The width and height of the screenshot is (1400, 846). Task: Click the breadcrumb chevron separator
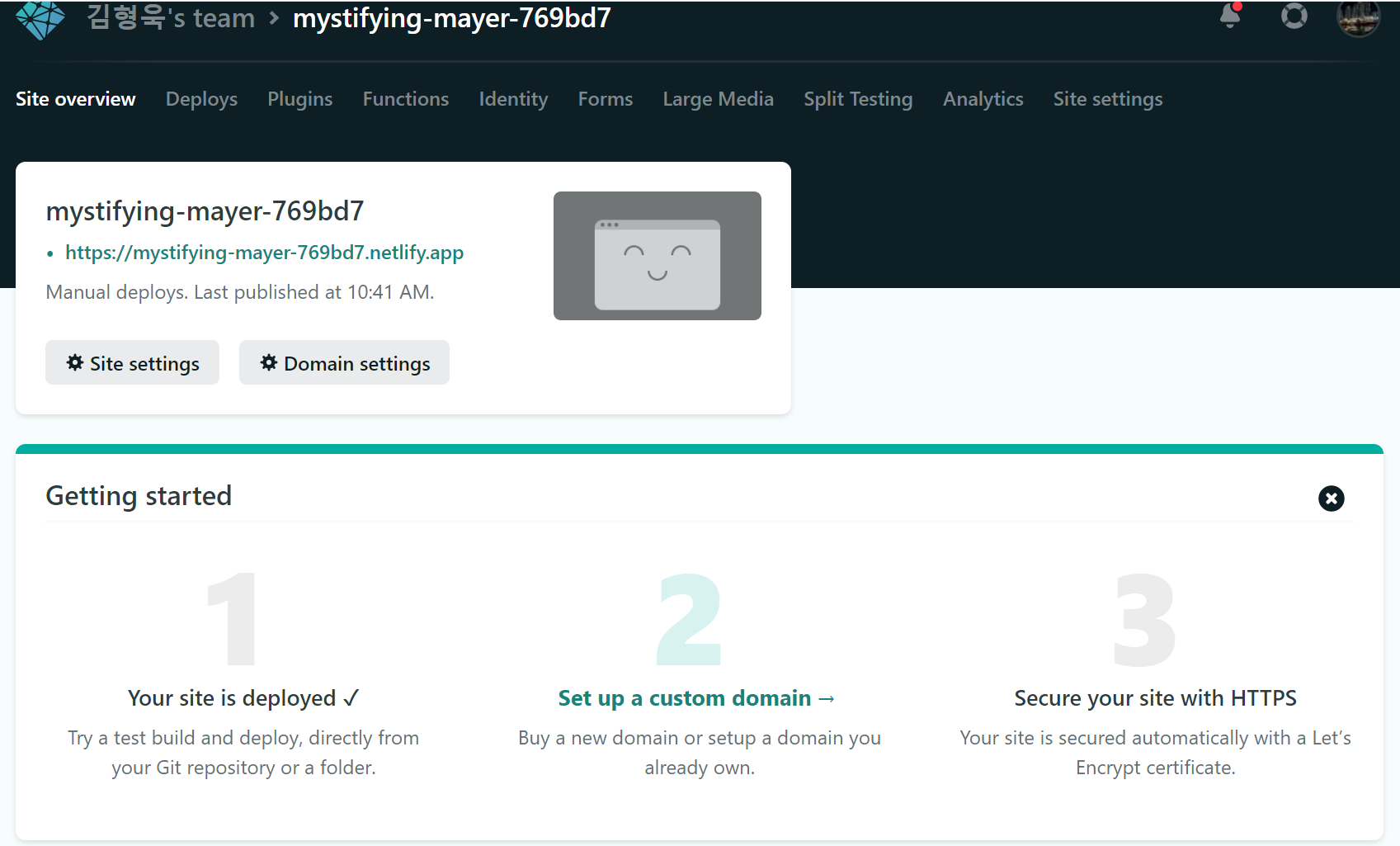(x=274, y=18)
